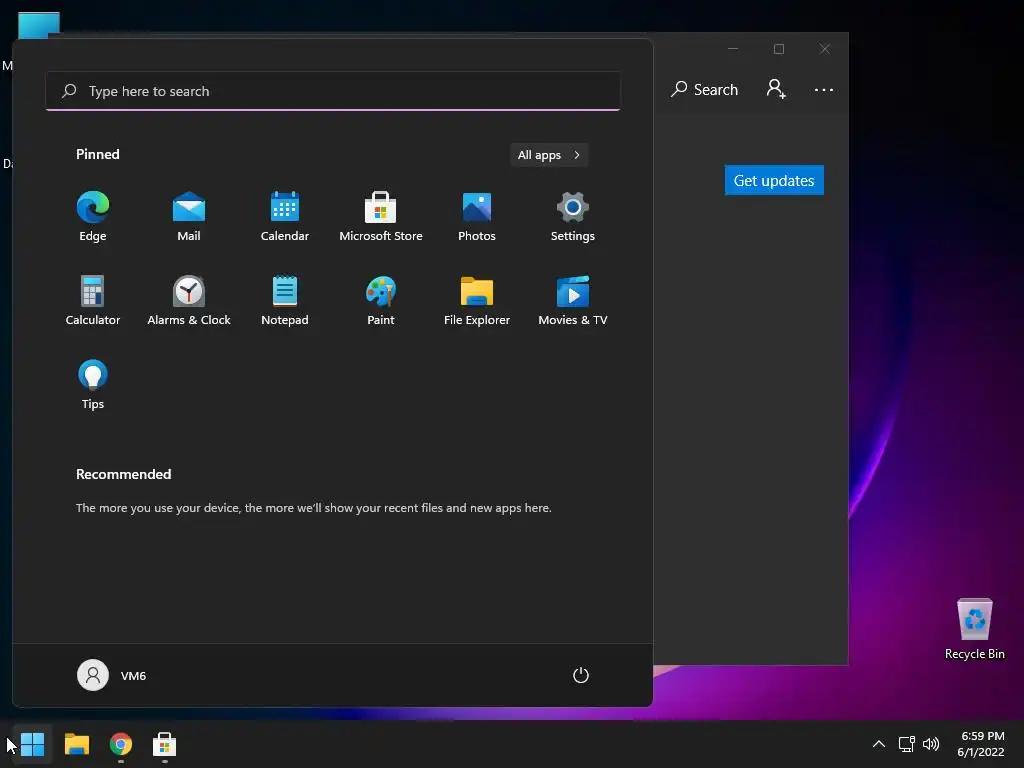
Task: Maximize the background Store window
Action: tap(778, 49)
